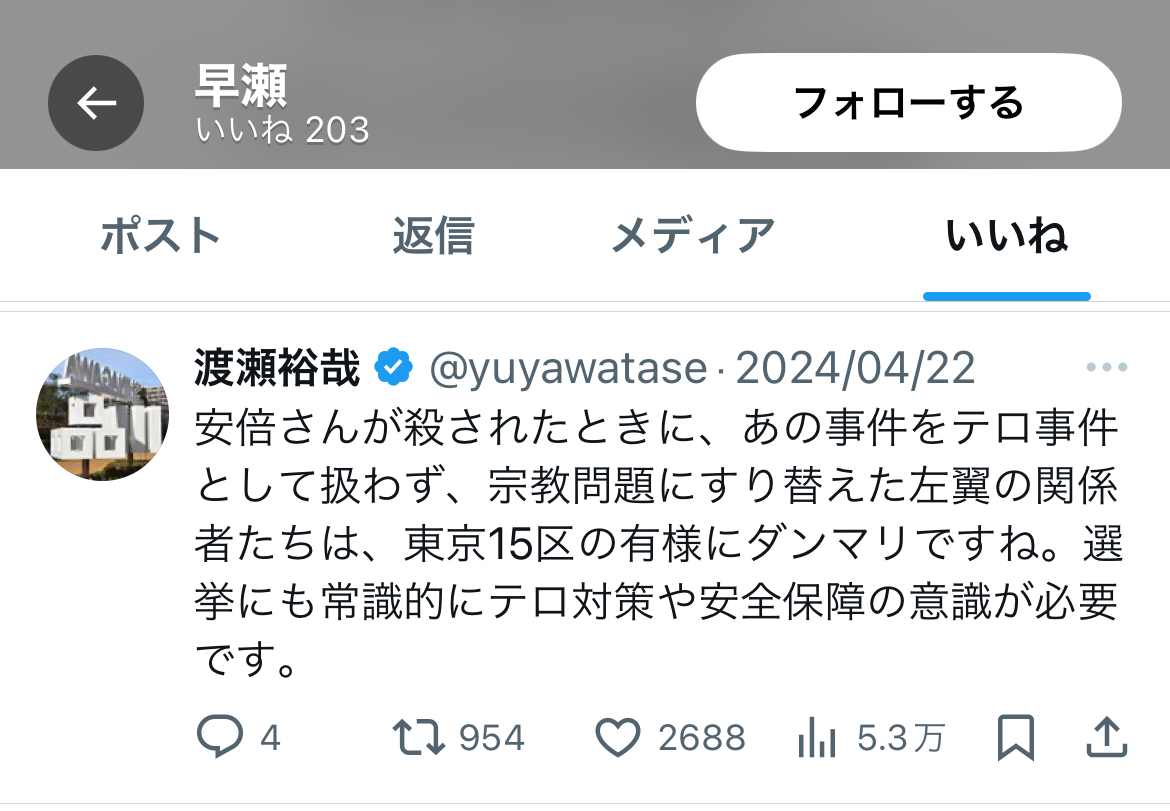Go back using the arrow button
This screenshot has height=811, width=1170.
click(x=96, y=103)
